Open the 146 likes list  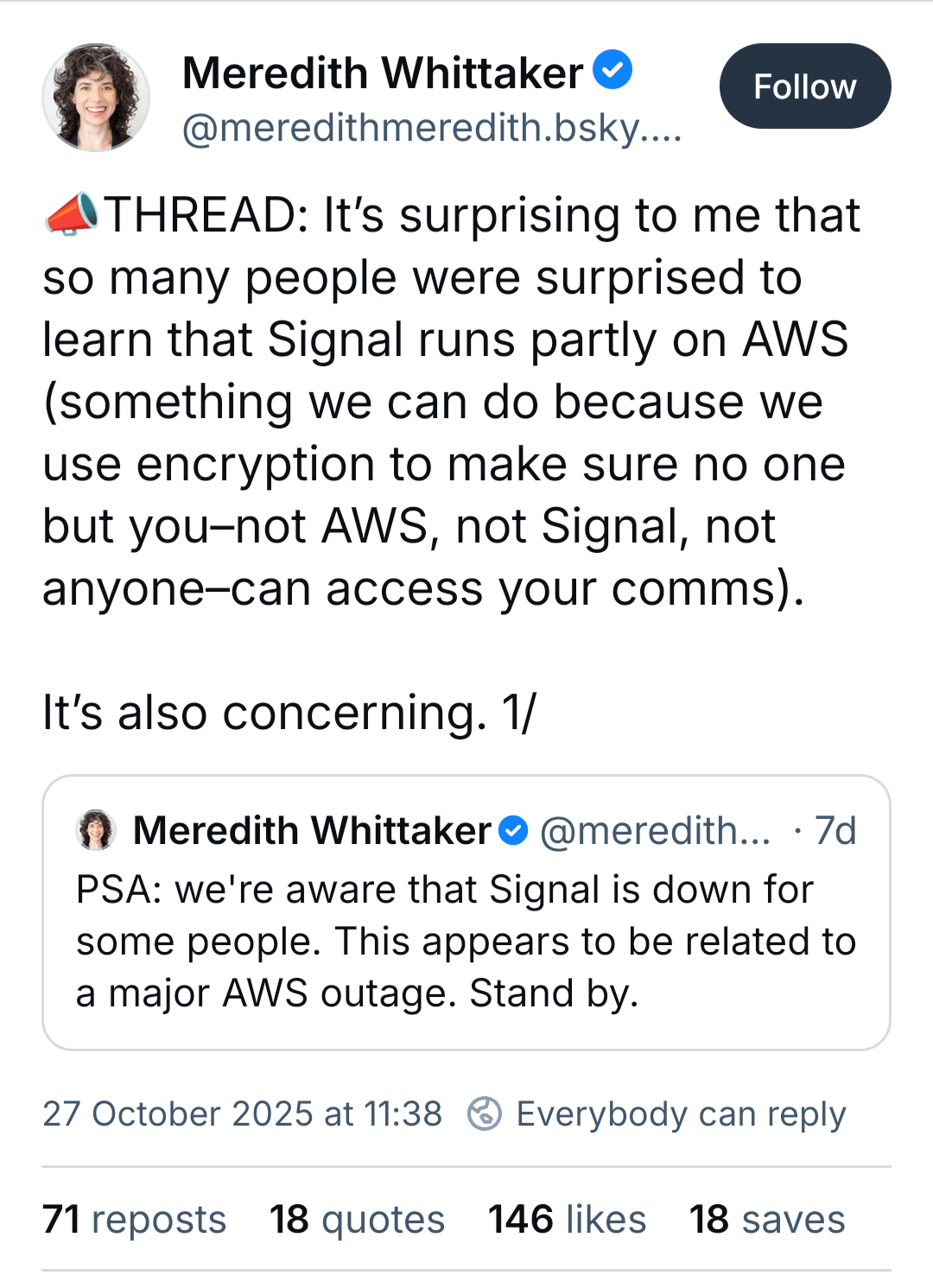[567, 1219]
